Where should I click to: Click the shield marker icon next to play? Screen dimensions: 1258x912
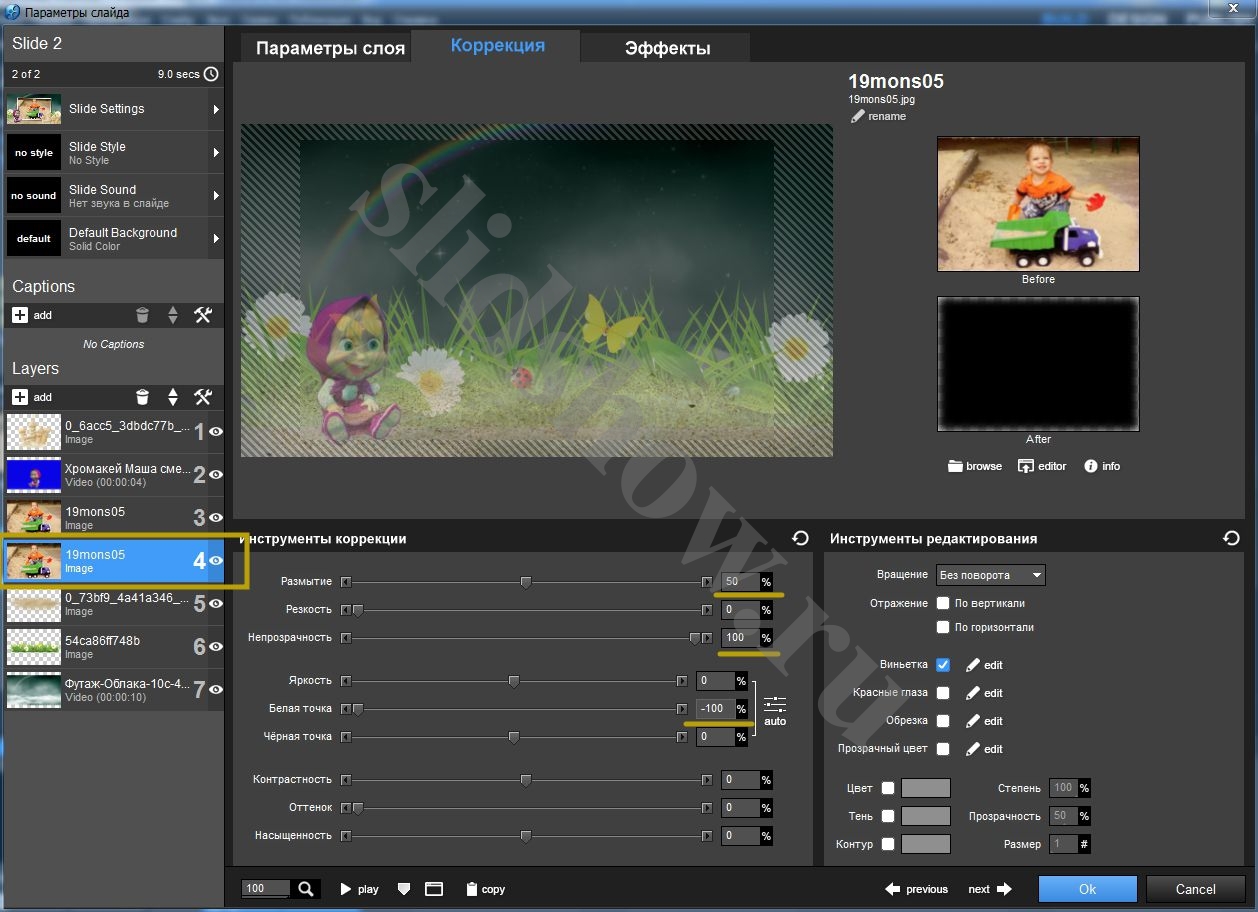coord(404,889)
